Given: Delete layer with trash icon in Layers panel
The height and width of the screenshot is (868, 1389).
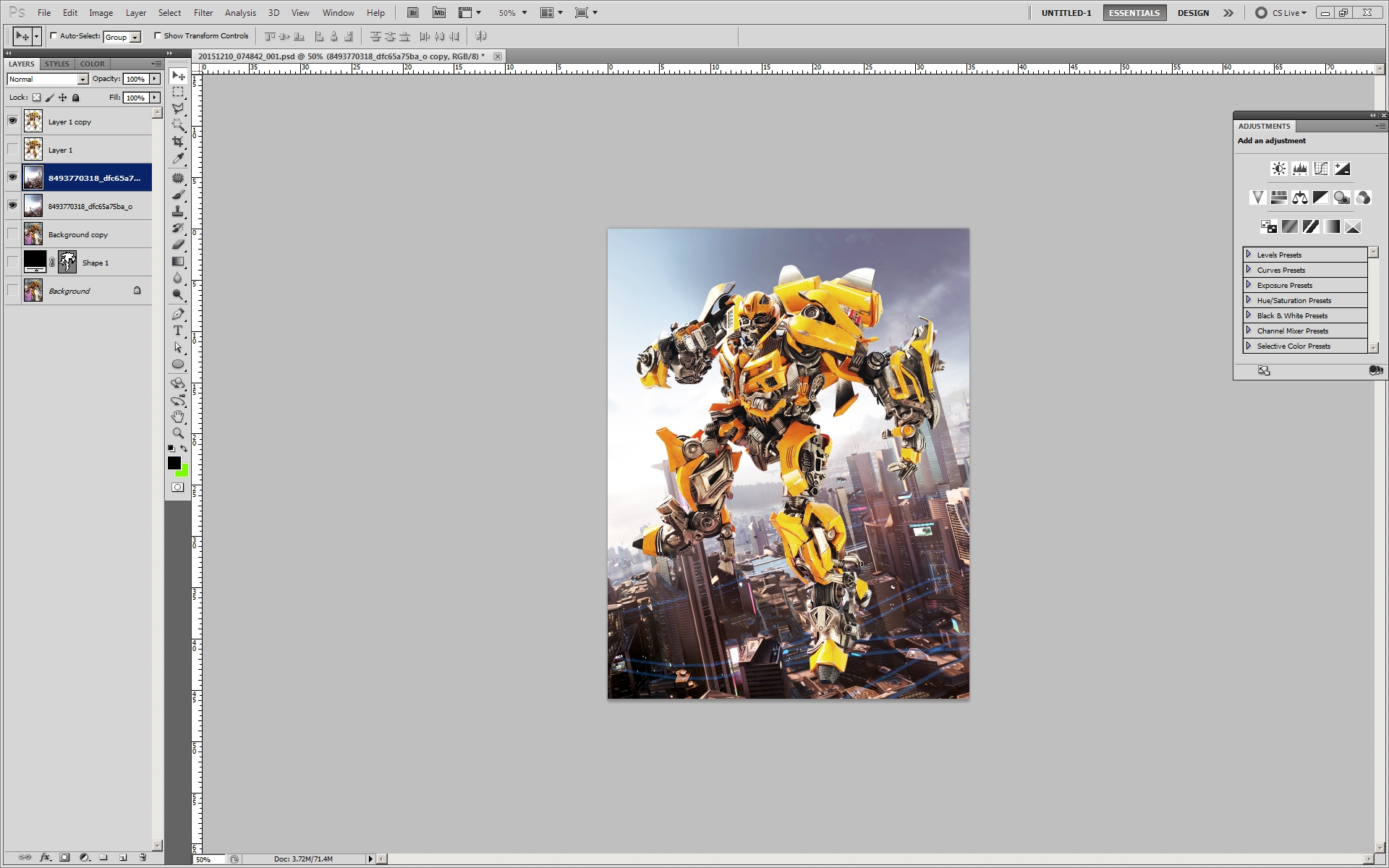Looking at the screenshot, I should pos(143,857).
